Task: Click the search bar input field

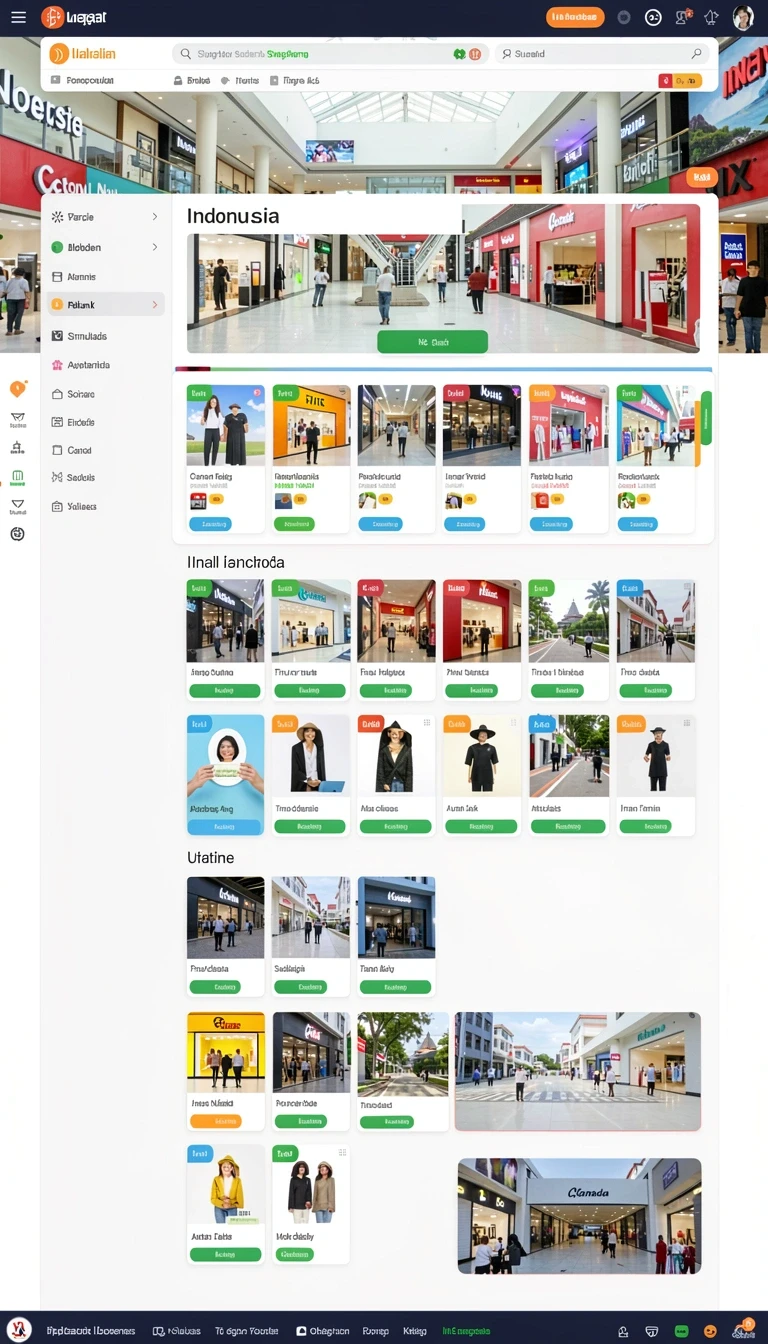Action: [x=330, y=54]
